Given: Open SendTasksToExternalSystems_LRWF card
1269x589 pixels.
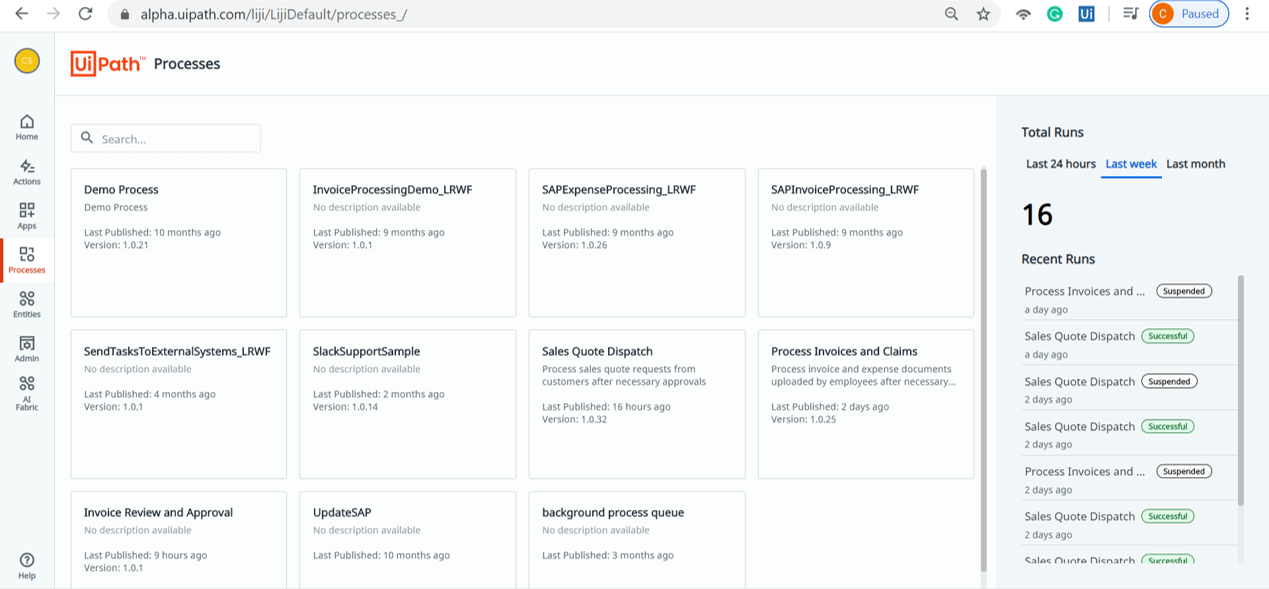Looking at the screenshot, I should [x=179, y=404].
